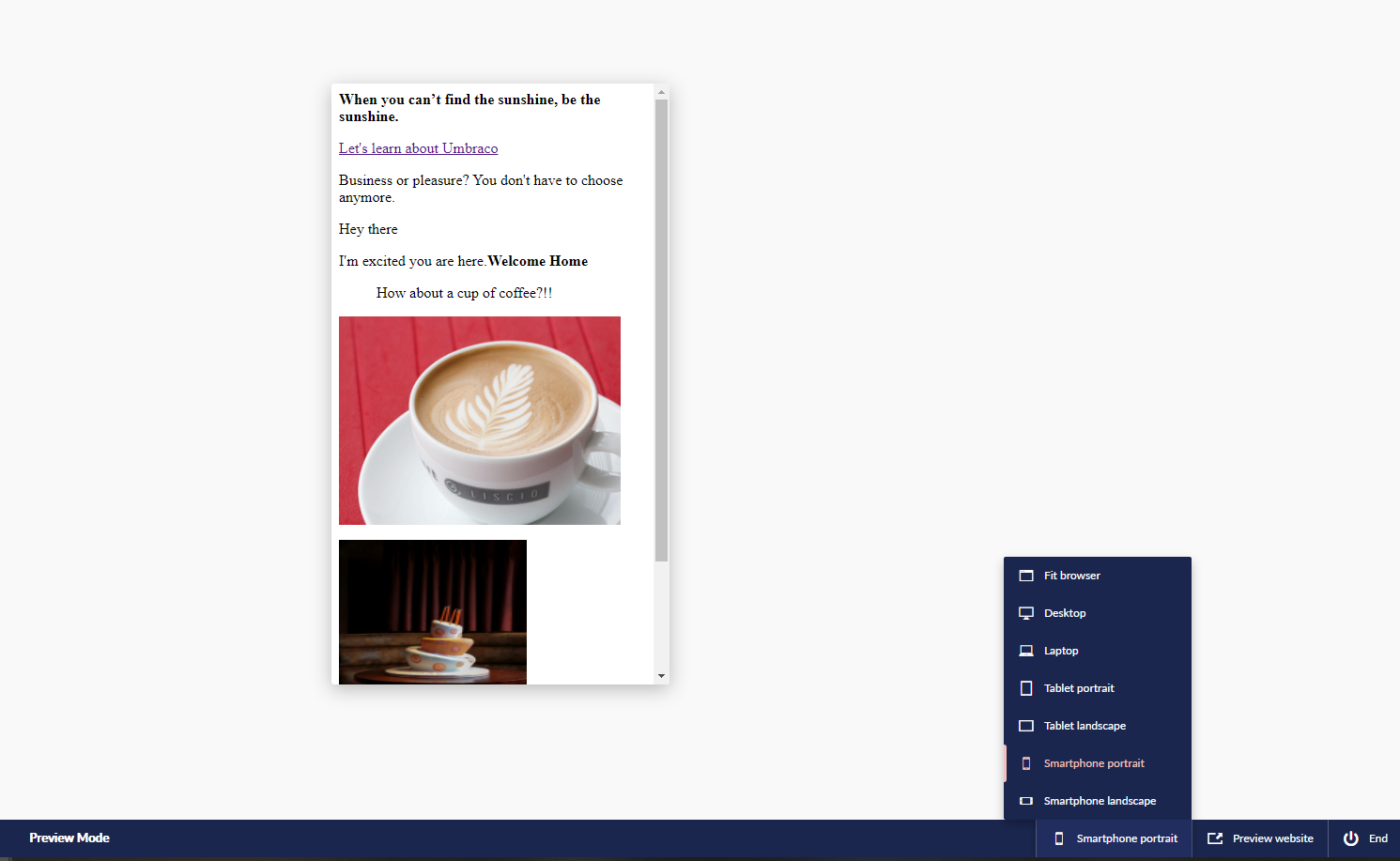Click the Tablet landscape icon
The height and width of the screenshot is (861, 1400).
[1025, 725]
